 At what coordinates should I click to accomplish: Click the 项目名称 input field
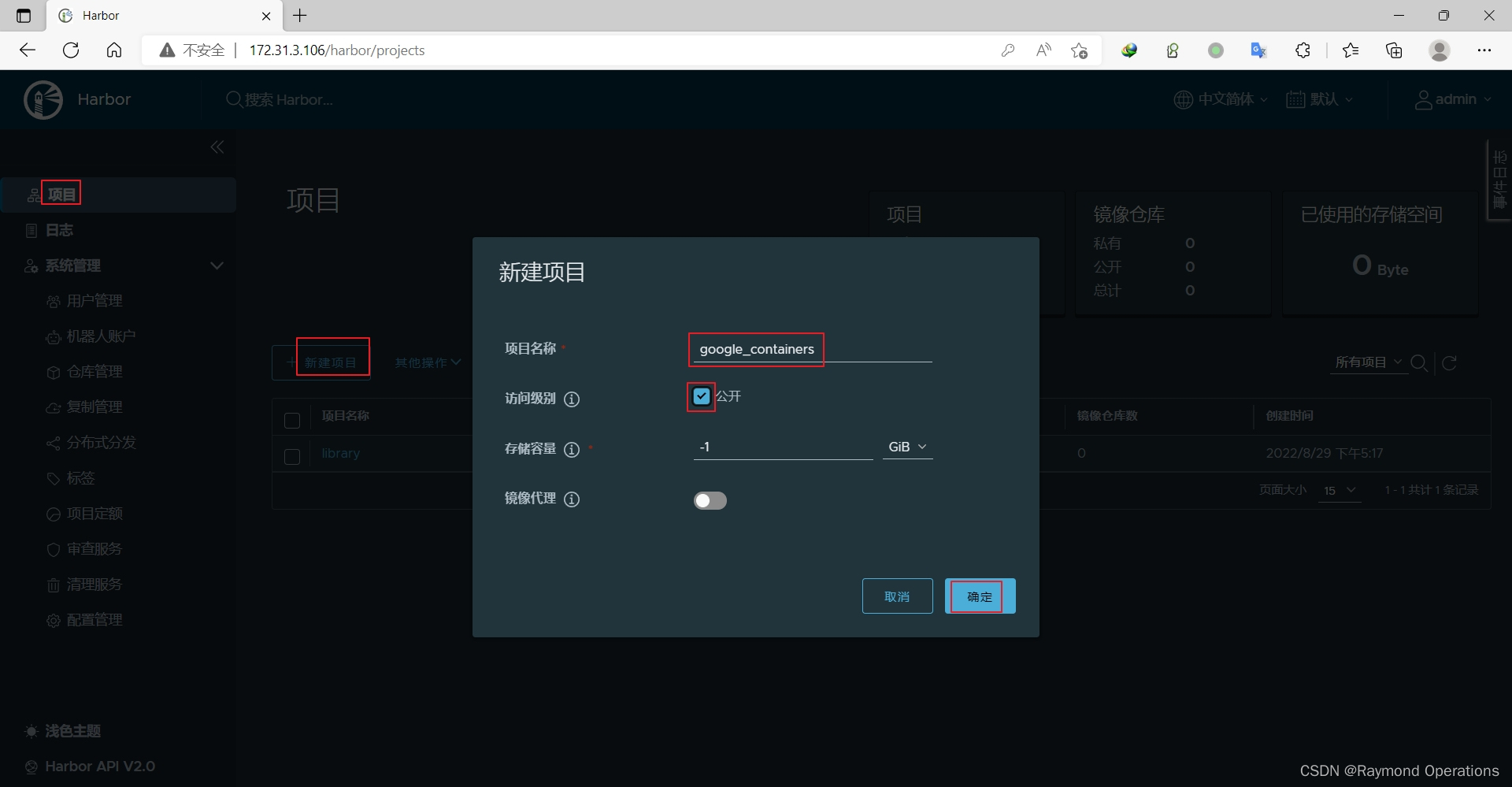coord(813,349)
